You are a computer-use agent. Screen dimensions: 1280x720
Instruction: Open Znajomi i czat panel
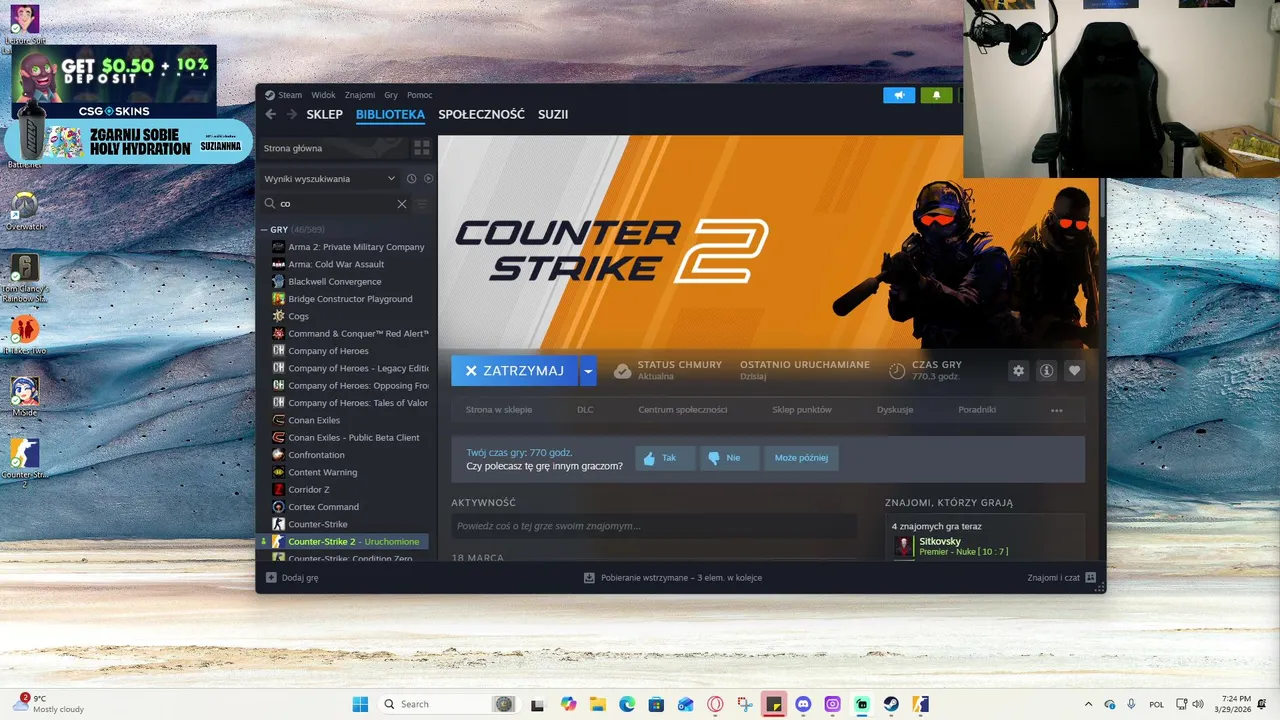1061,578
